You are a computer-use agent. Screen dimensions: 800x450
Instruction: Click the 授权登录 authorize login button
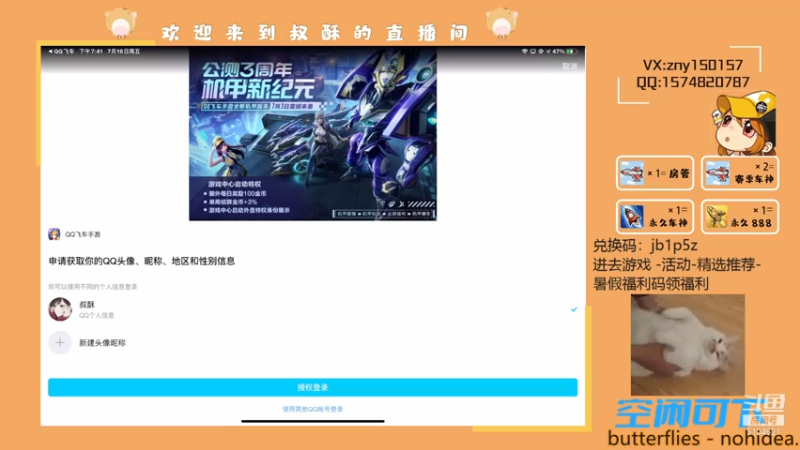click(313, 387)
